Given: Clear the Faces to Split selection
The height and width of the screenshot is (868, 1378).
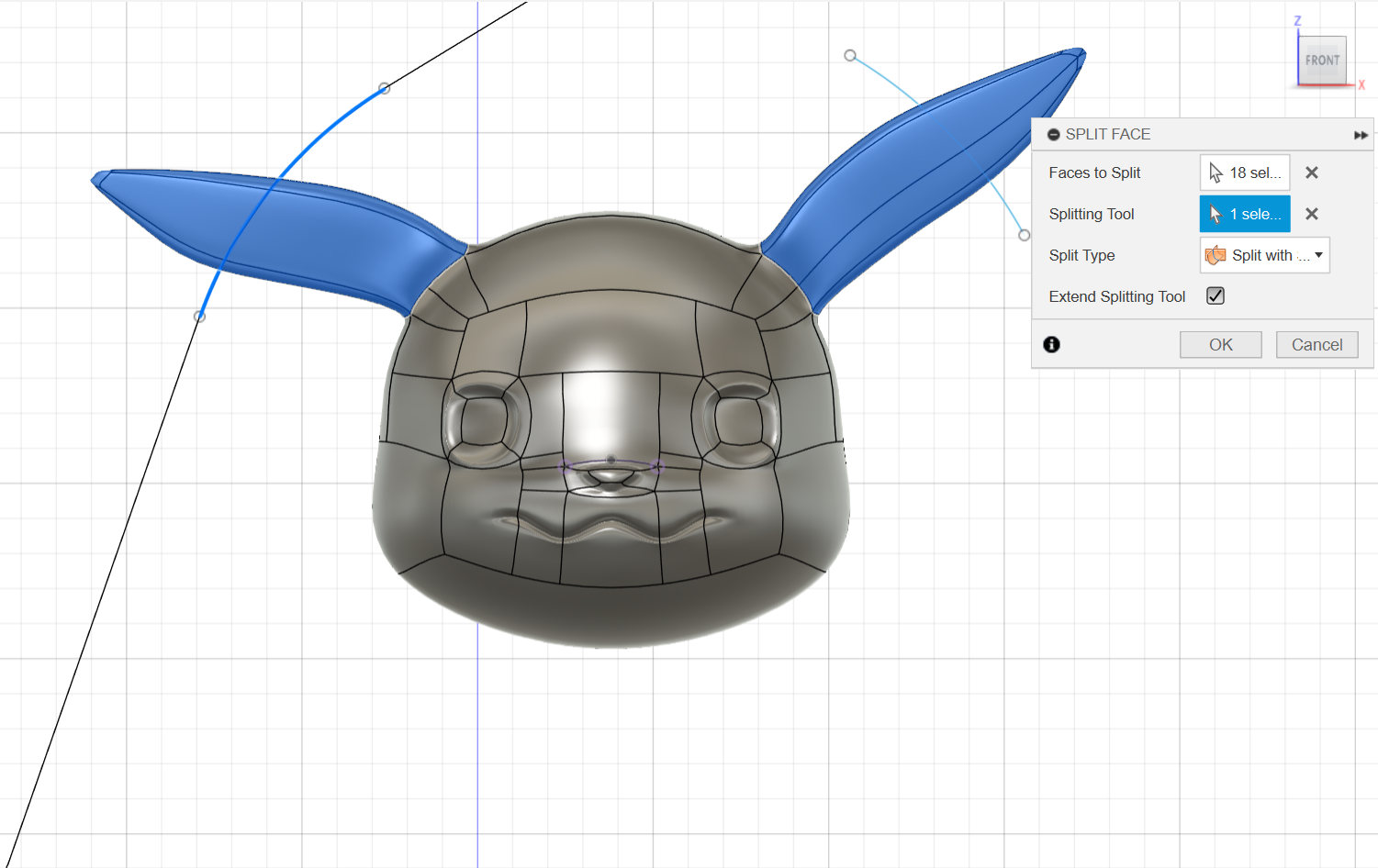Looking at the screenshot, I should click(1312, 172).
